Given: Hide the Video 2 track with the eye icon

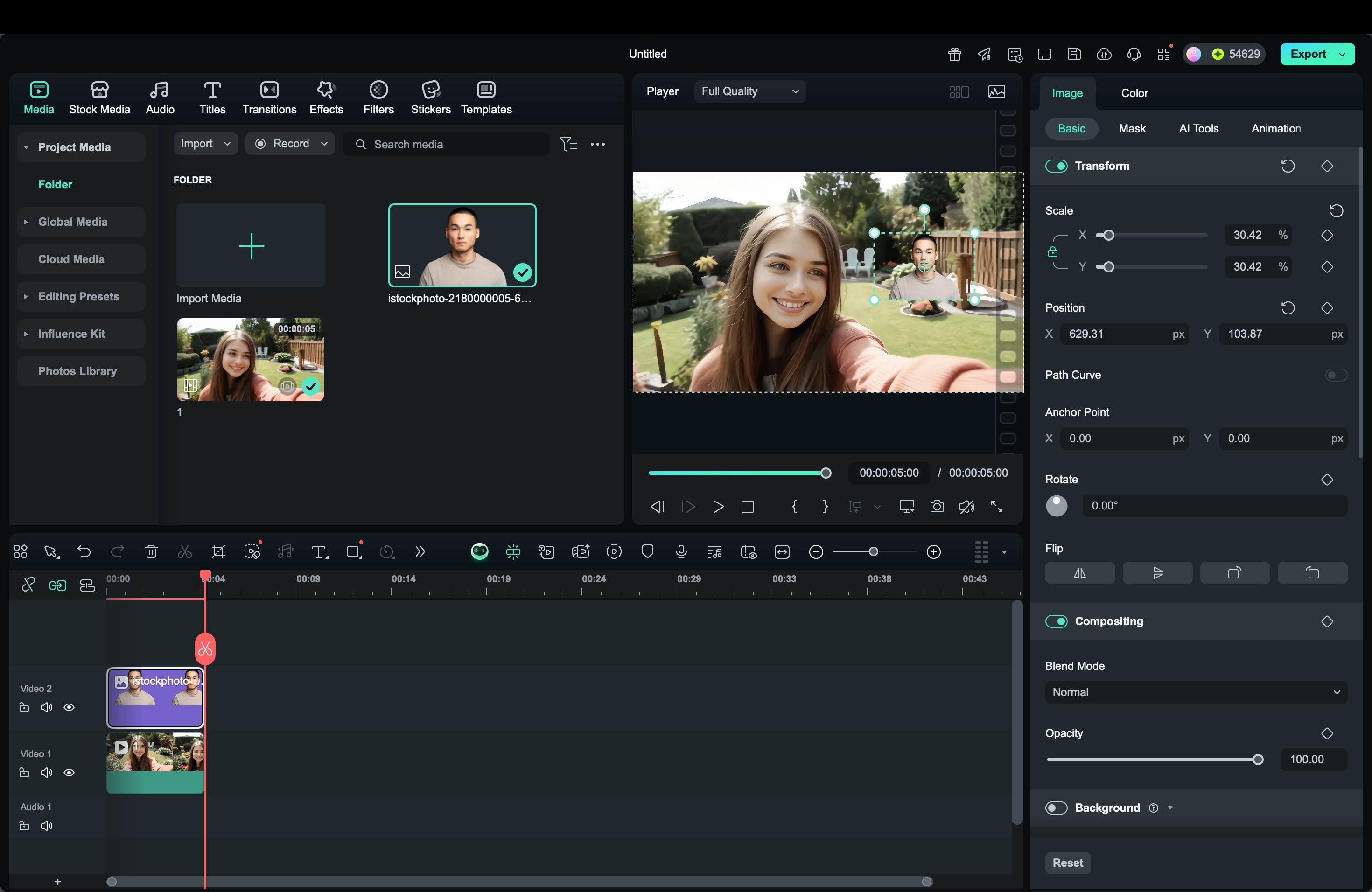Looking at the screenshot, I should coord(69,708).
